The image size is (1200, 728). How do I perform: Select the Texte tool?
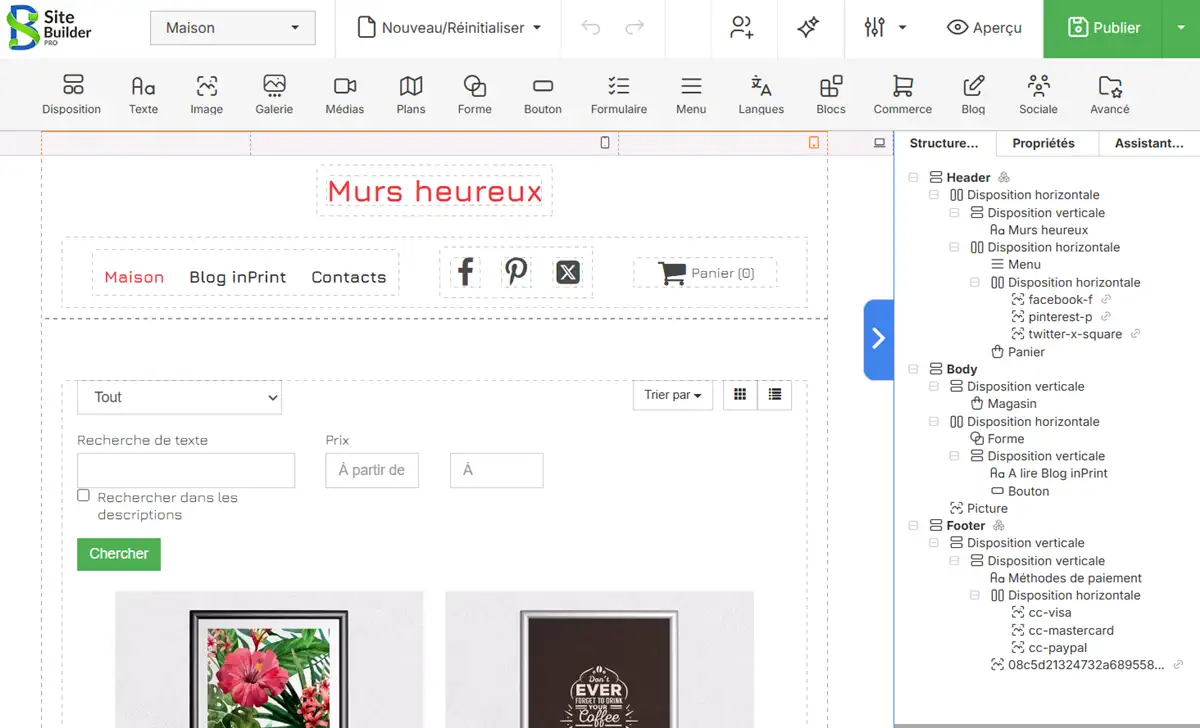point(143,95)
